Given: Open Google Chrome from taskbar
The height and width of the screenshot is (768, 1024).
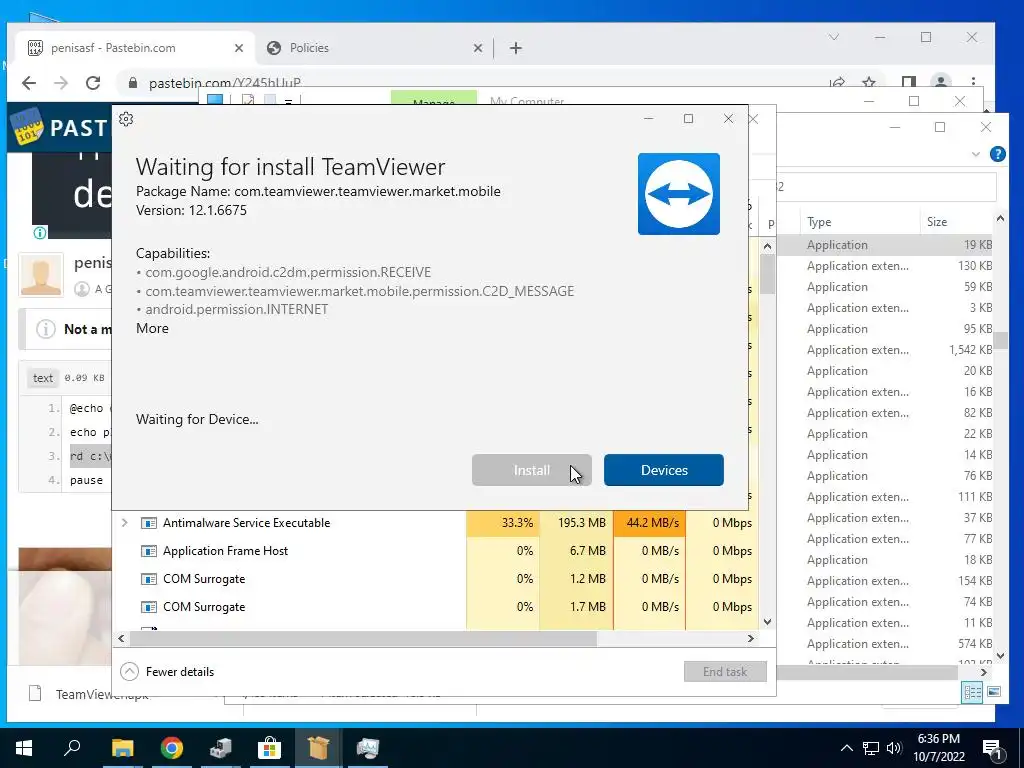Looking at the screenshot, I should click(171, 748).
